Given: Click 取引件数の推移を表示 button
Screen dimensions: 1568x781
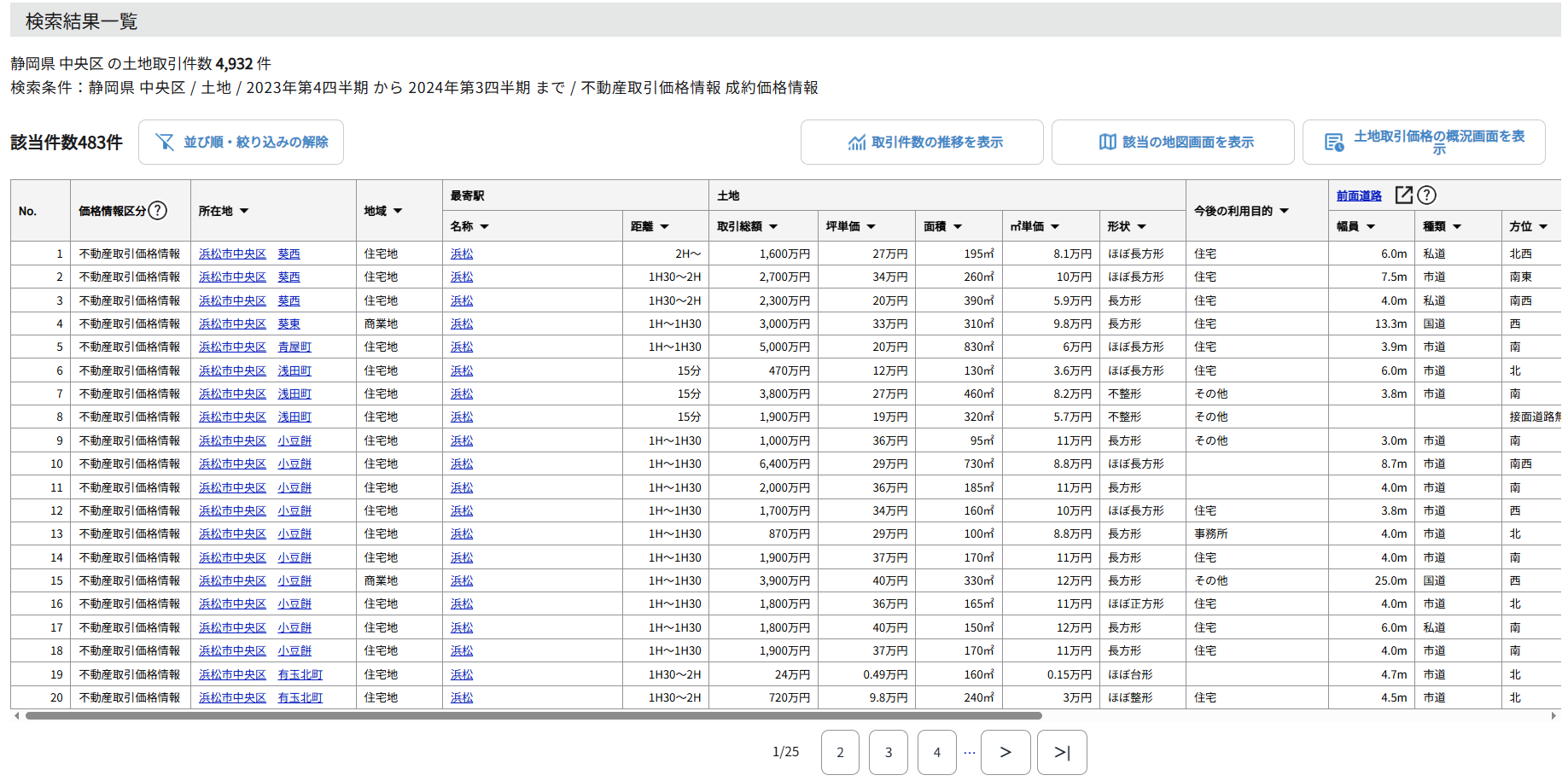Looking at the screenshot, I should (x=922, y=143).
